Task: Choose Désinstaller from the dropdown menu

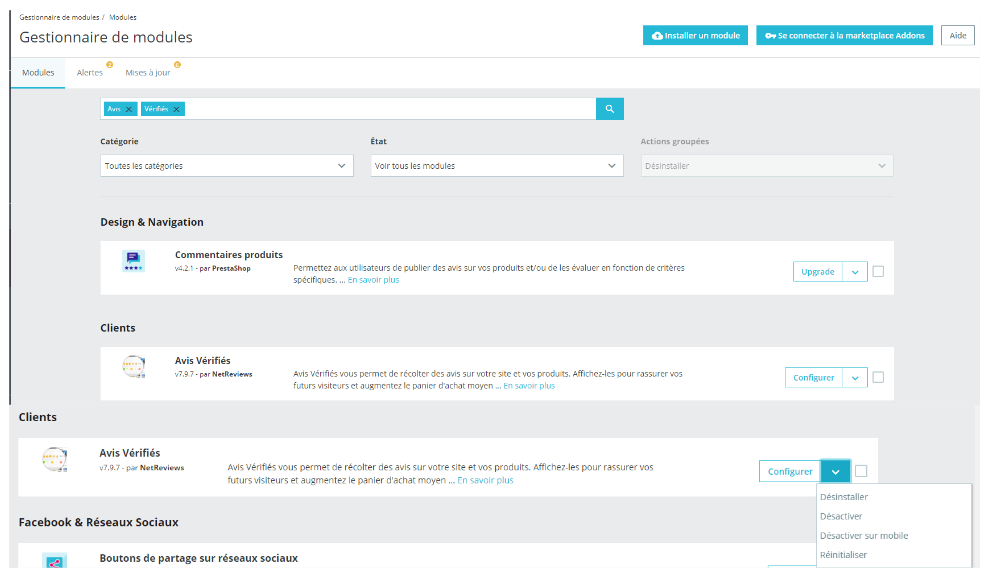Action: (x=844, y=497)
